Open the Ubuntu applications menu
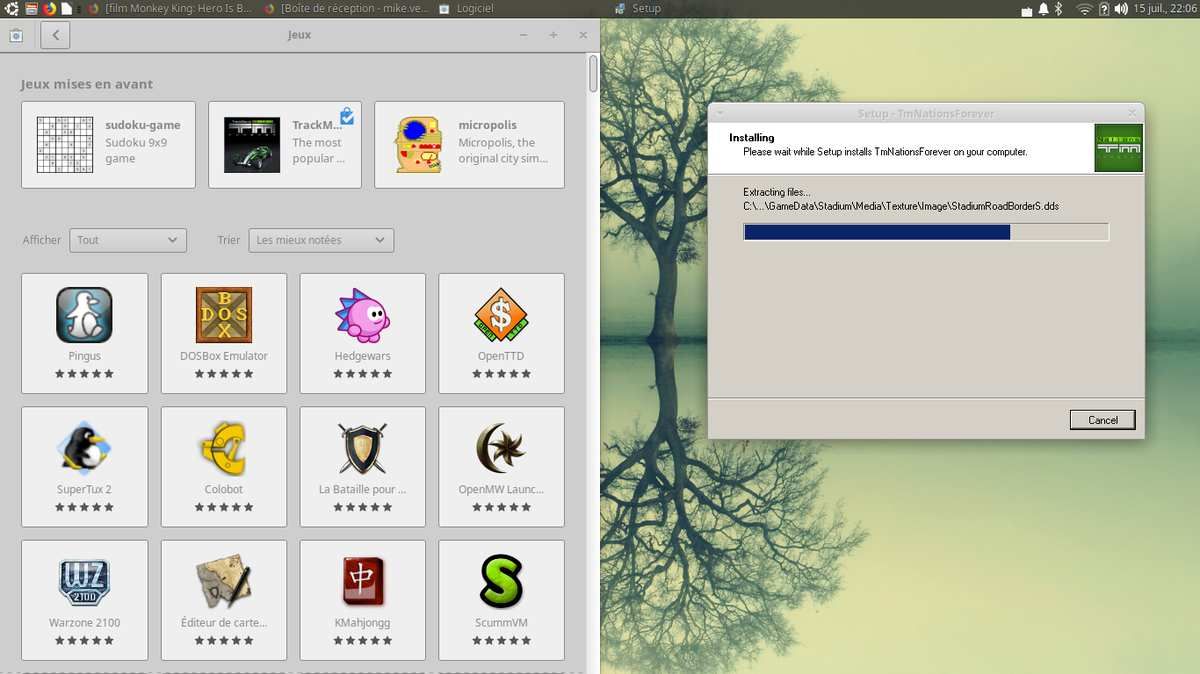Screen dimensions: 1200x674 click(10, 8)
